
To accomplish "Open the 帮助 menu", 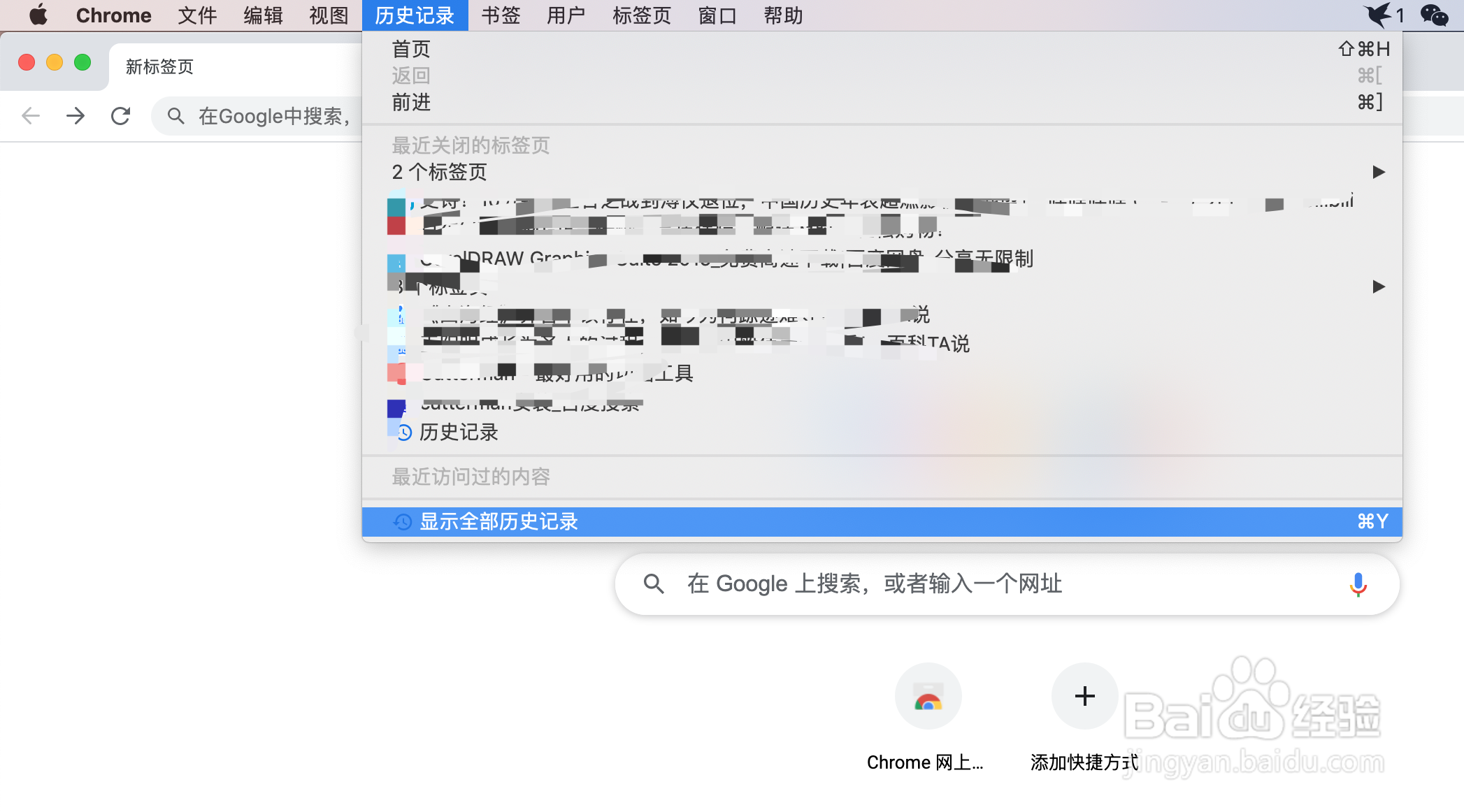I will 783,15.
